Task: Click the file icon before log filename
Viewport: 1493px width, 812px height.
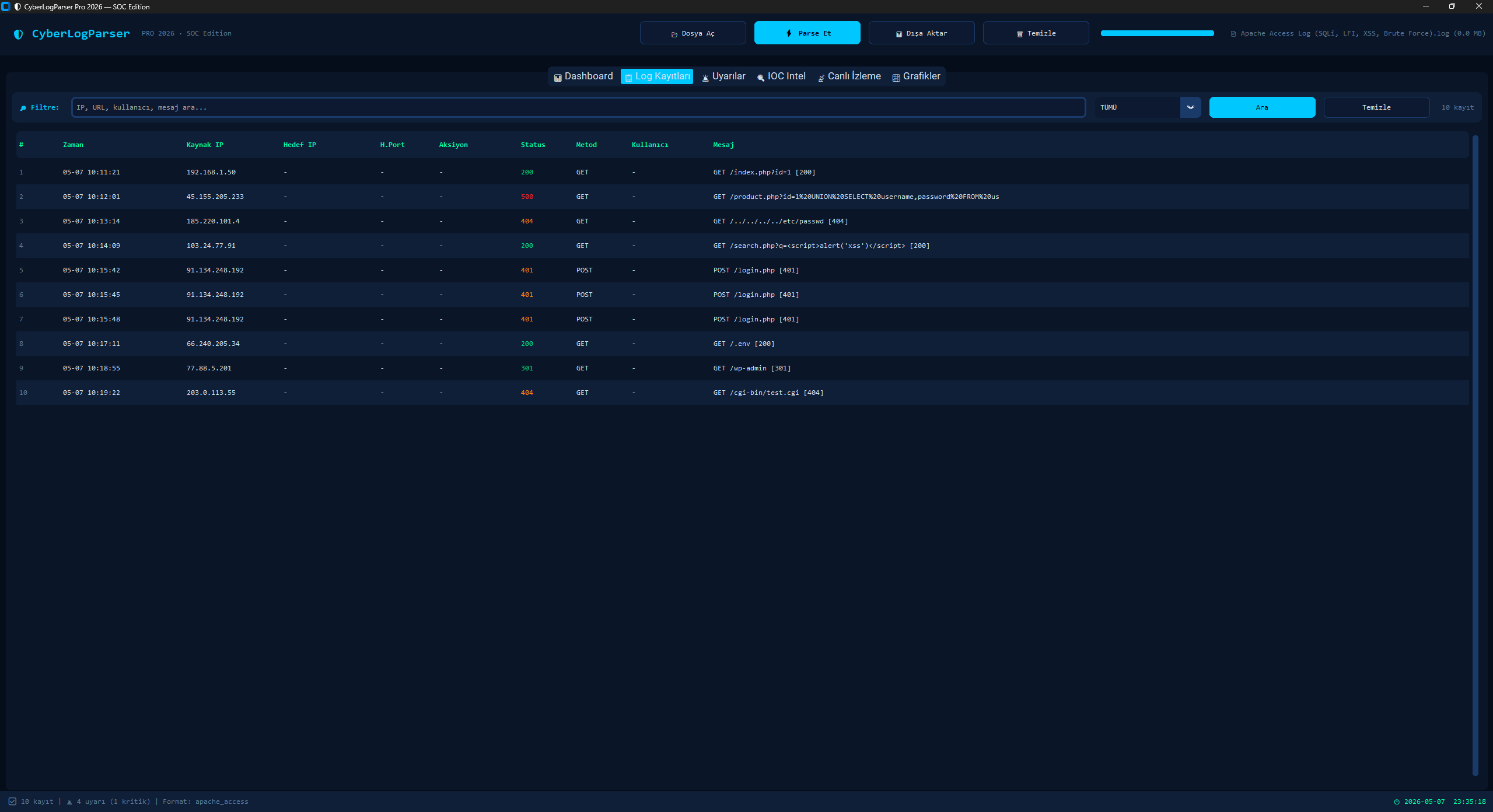Action: click(x=1233, y=34)
